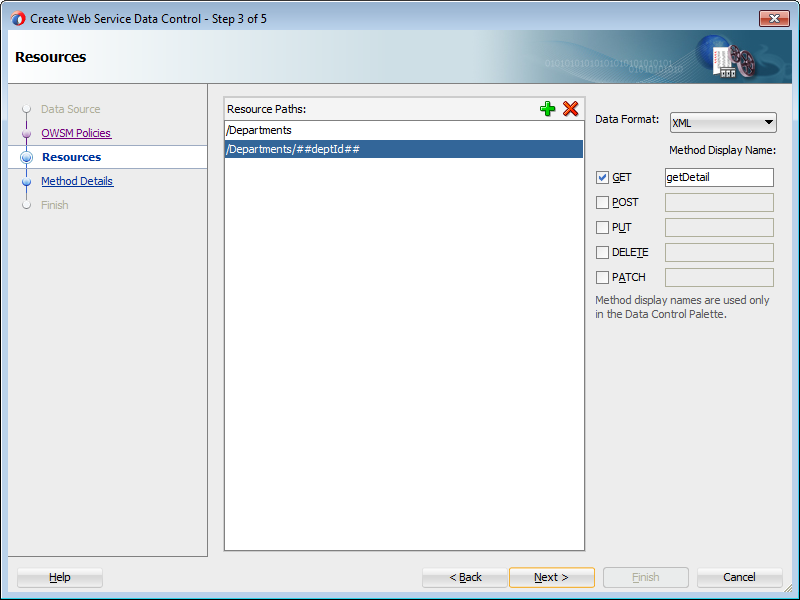This screenshot has height=600, width=800.
Task: Click the DELETE method display name field
Action: pos(719,253)
